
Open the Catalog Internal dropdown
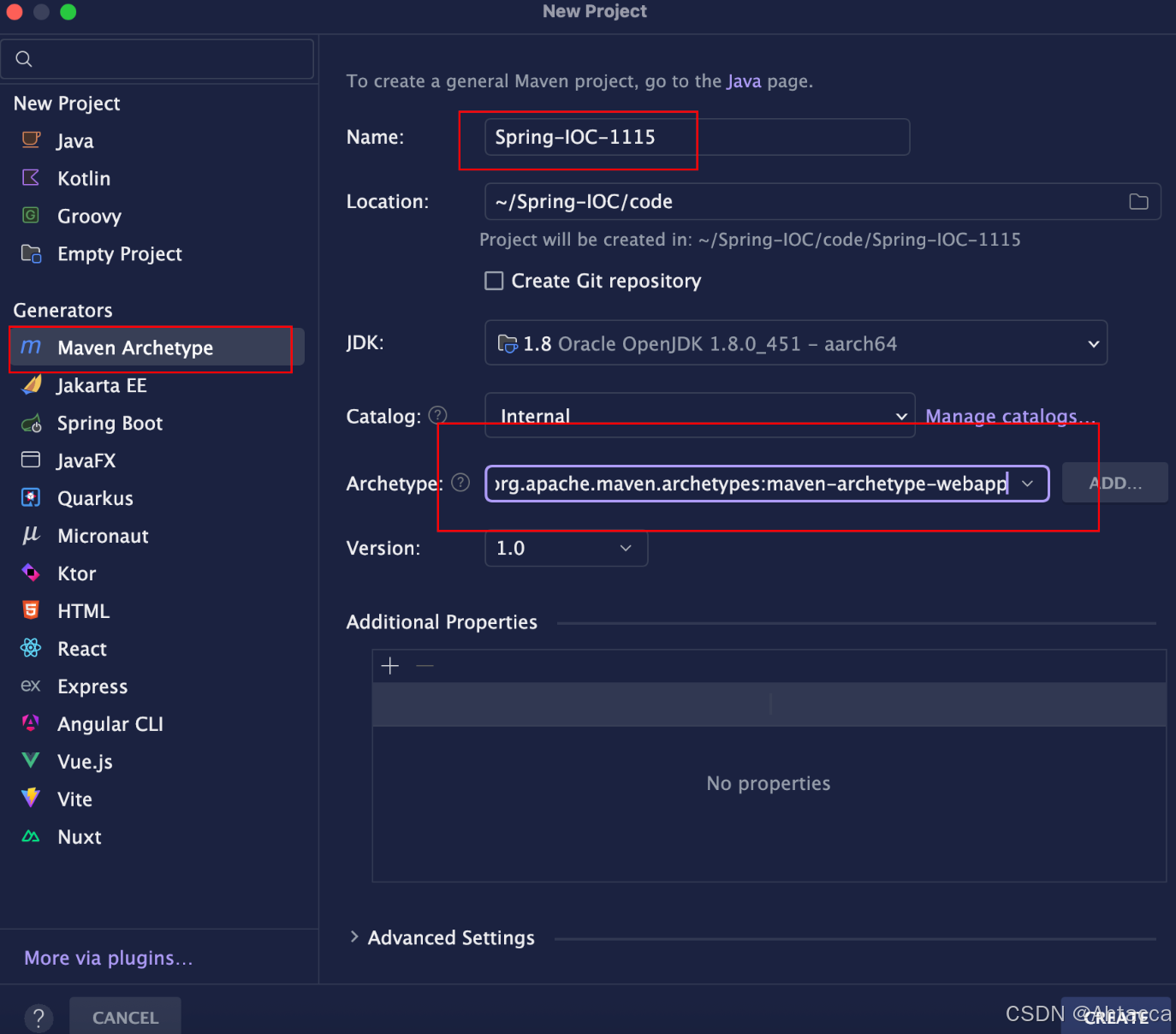pyautogui.click(x=700, y=416)
